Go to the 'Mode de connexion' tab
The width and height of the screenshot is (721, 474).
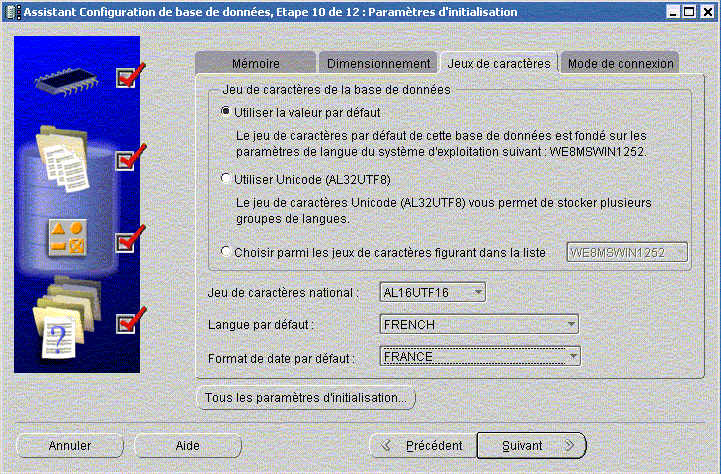pos(620,63)
